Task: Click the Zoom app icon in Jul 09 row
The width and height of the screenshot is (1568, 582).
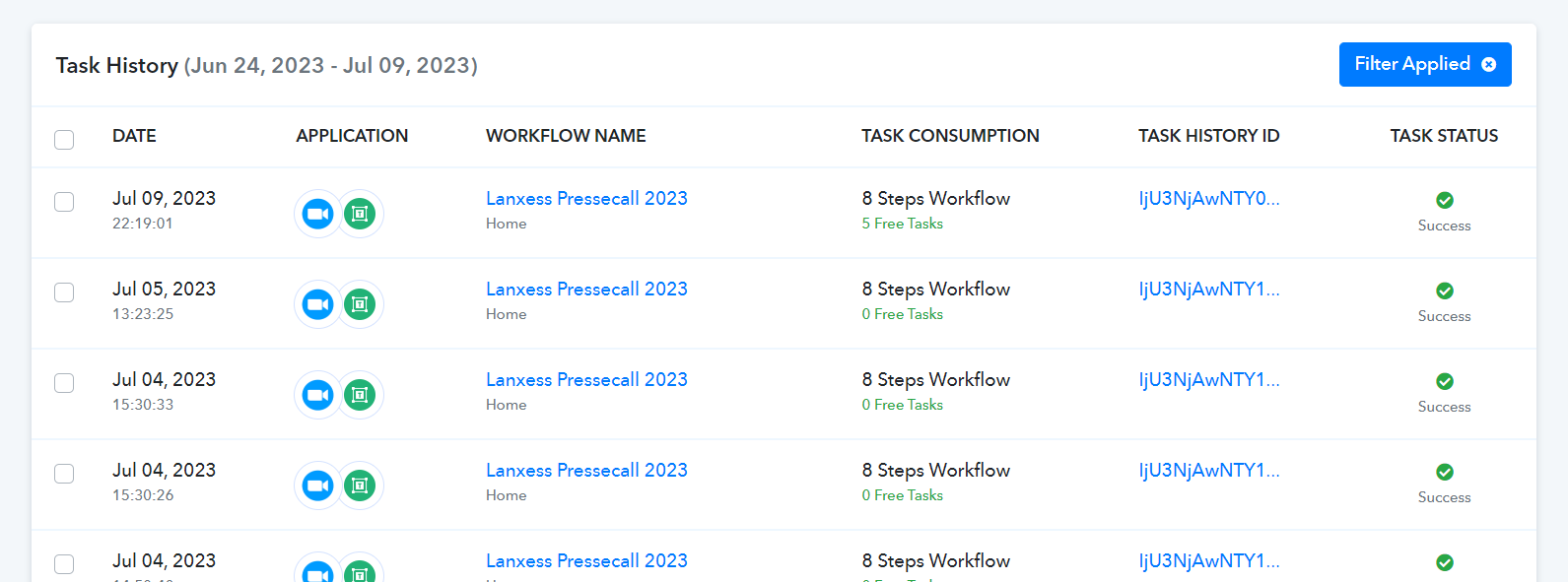Action: [x=317, y=214]
